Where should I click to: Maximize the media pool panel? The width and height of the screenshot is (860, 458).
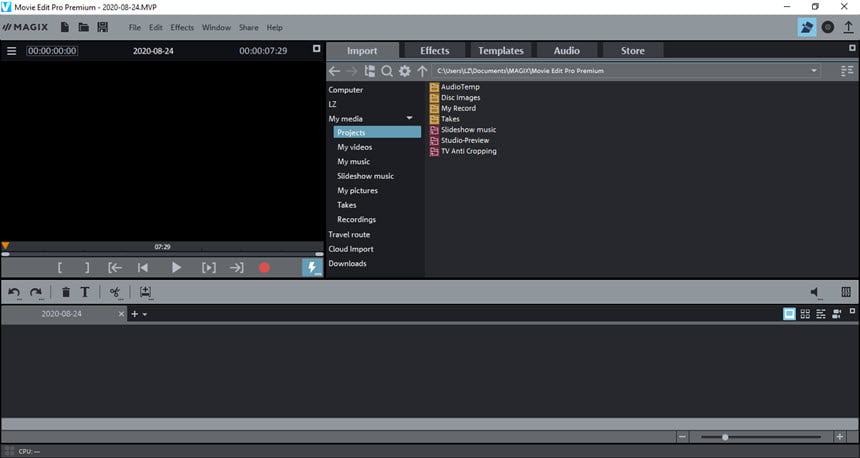click(852, 48)
